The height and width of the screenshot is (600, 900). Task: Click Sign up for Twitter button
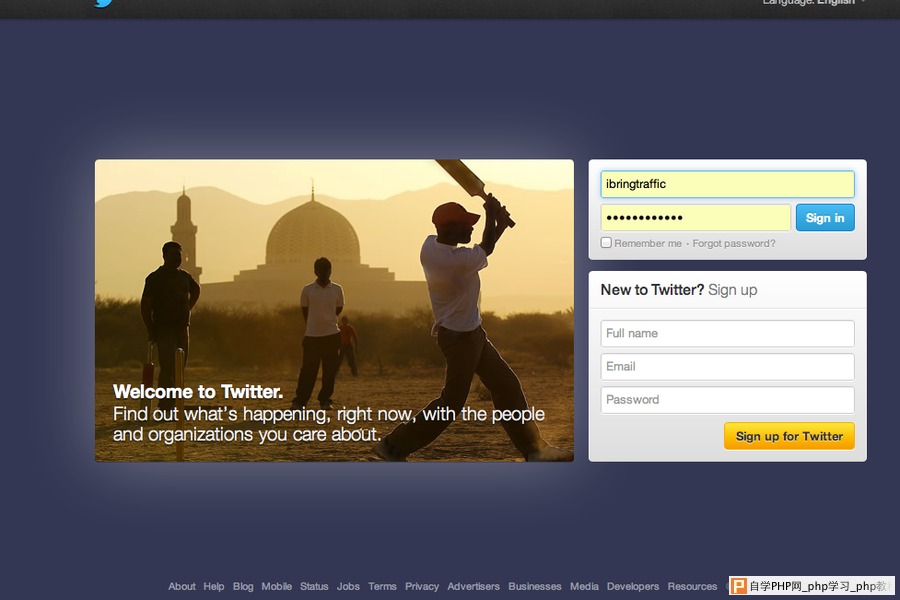tap(789, 436)
